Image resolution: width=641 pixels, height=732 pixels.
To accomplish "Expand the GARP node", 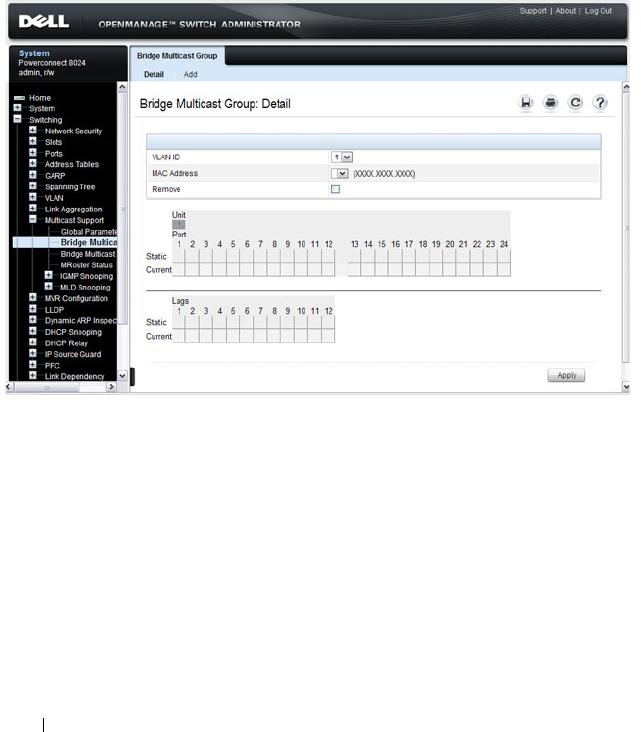I will pos(33,175).
